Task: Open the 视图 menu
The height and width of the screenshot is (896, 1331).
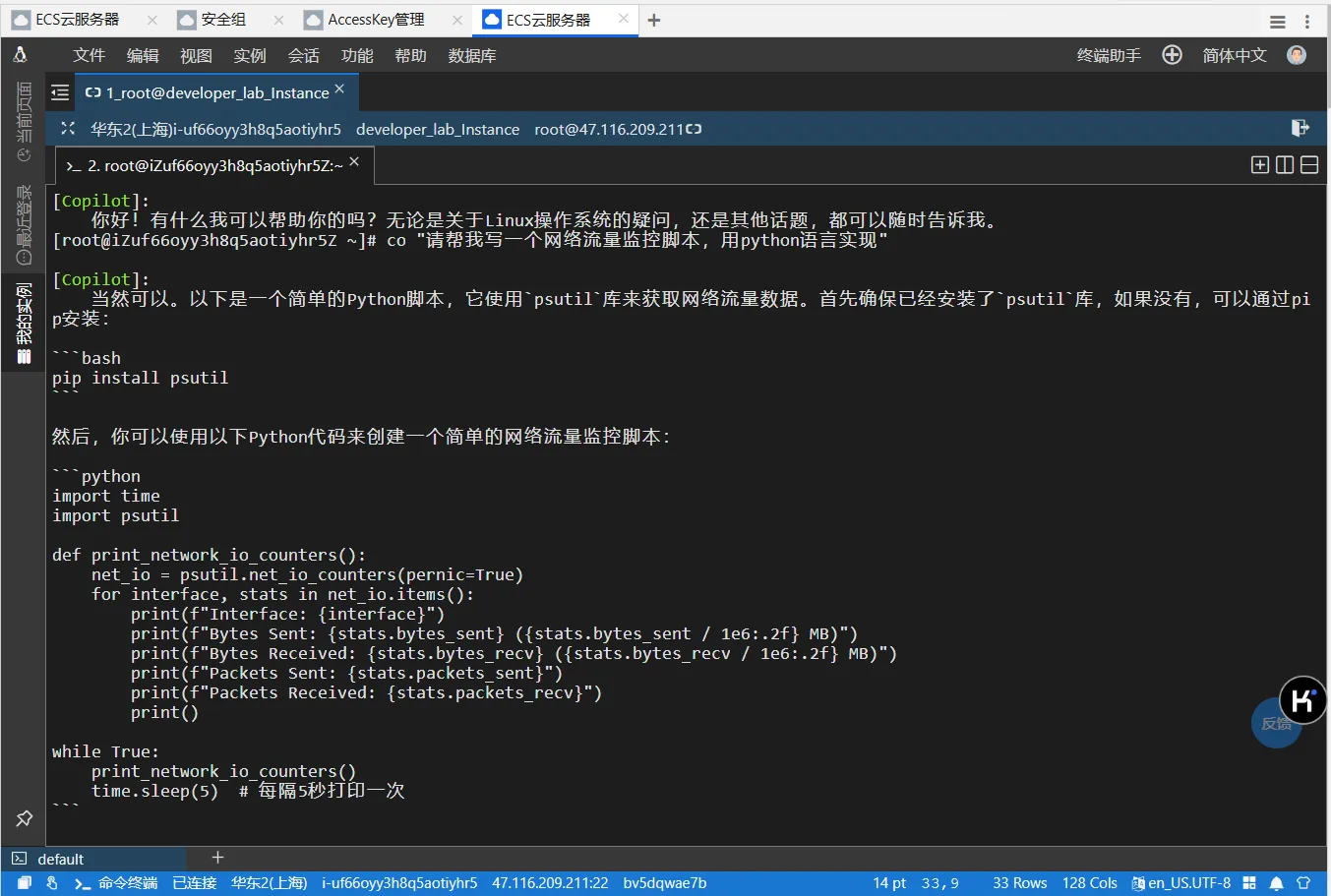Action: coord(196,56)
